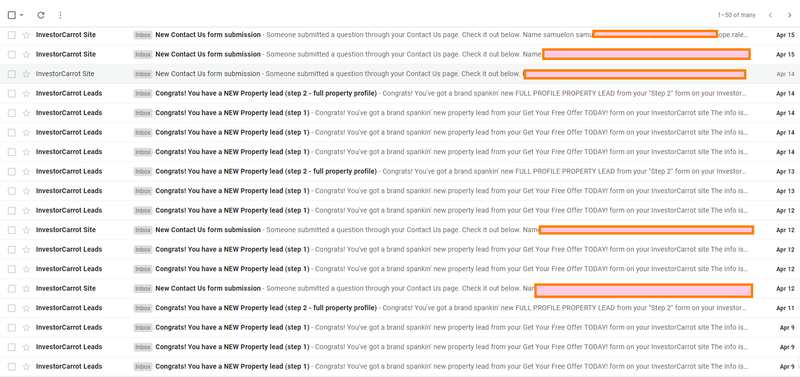Open the Apr 11 step 2 full property profile subject
The height and width of the screenshot is (377, 800).
[x=266, y=308]
